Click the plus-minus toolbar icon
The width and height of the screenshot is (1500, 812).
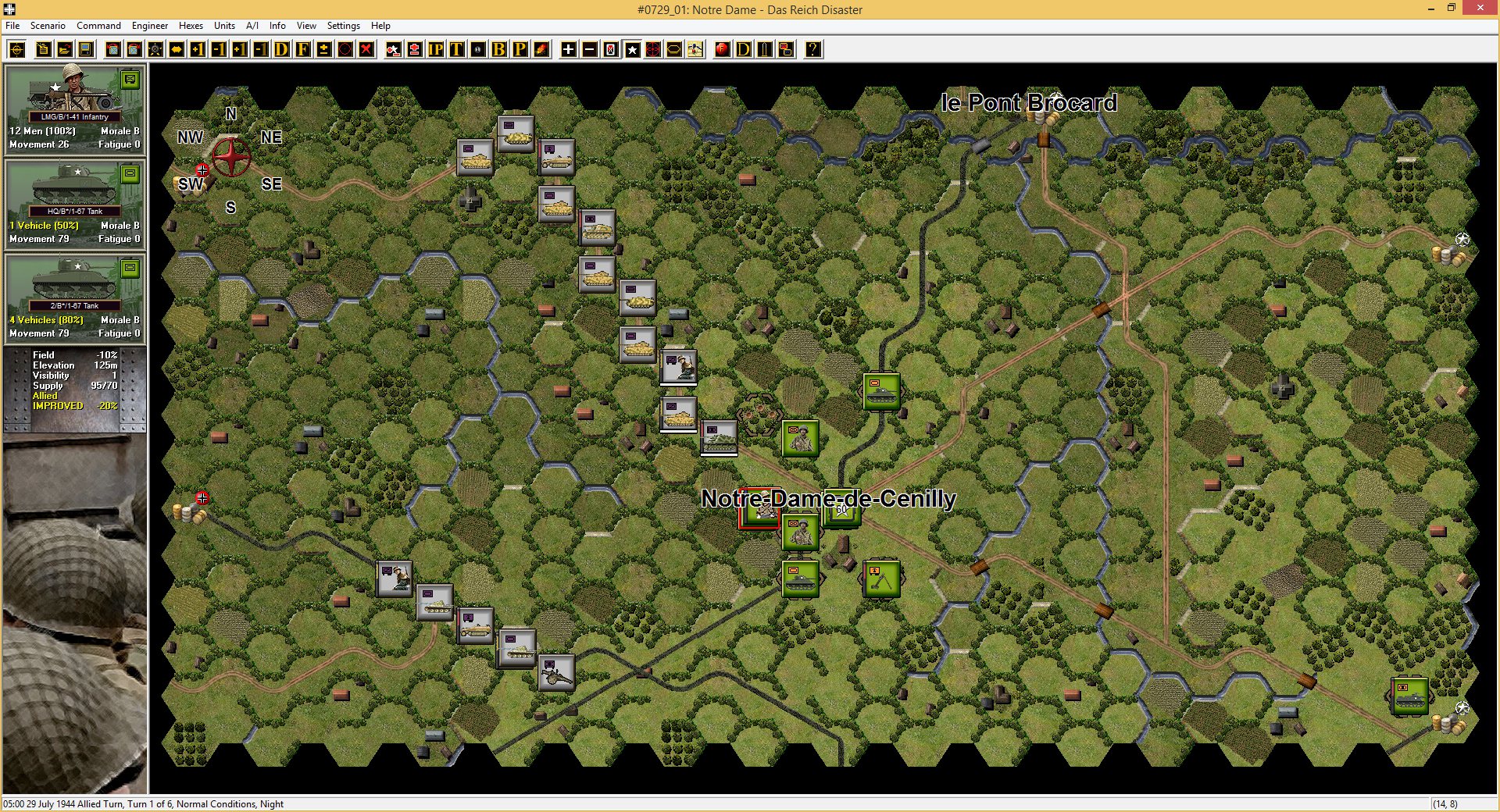(324, 49)
